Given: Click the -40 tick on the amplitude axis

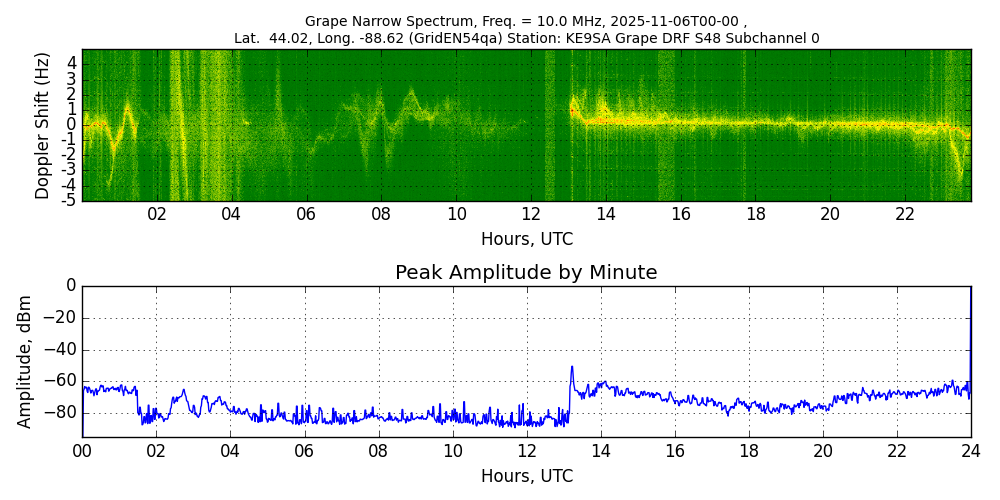Looking at the screenshot, I should pyautogui.click(x=61, y=350).
